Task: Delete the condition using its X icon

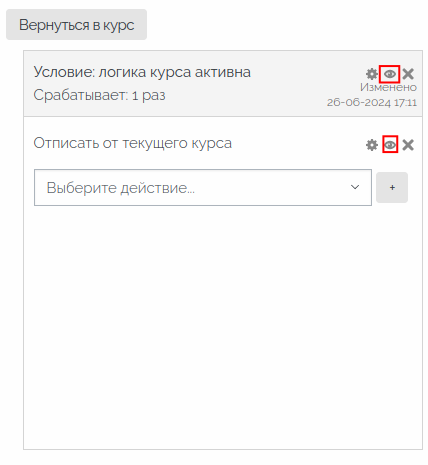Action: 408,74
